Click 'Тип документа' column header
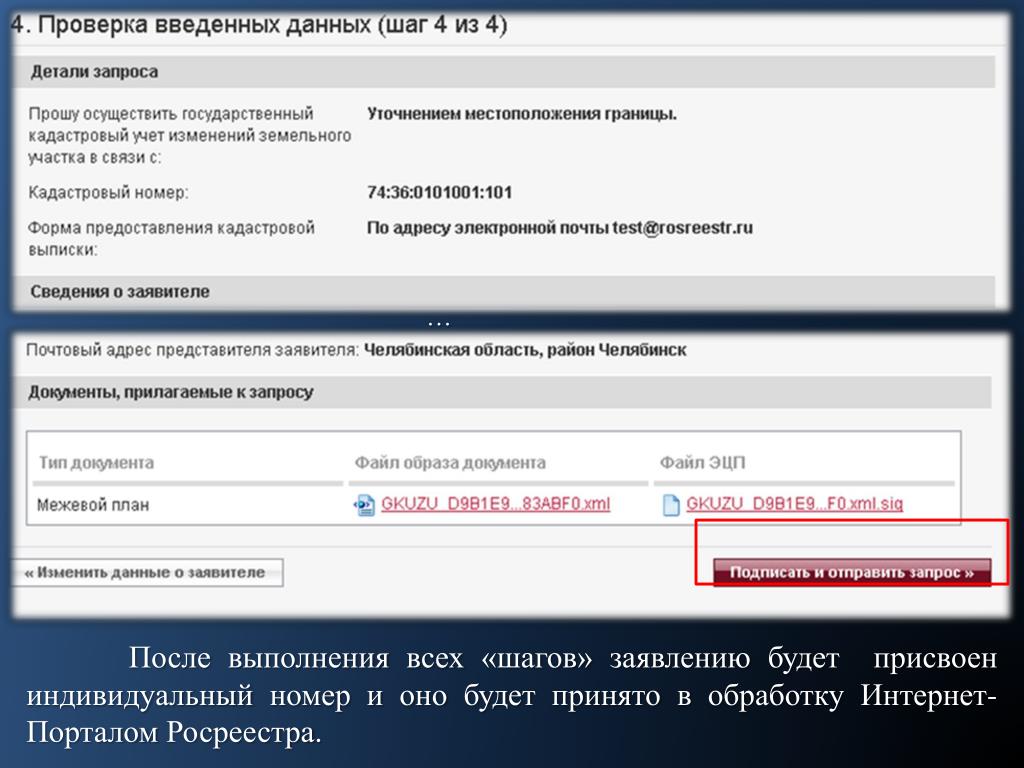The height and width of the screenshot is (768, 1024). [x=97, y=462]
